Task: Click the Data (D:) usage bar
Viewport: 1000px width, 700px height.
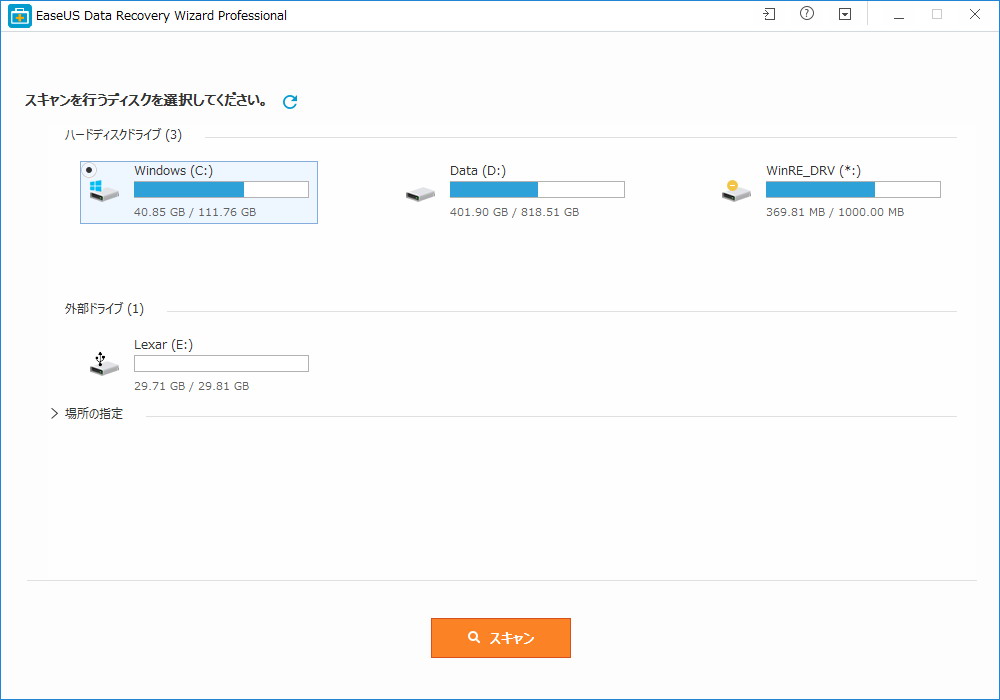Action: pyautogui.click(x=537, y=189)
